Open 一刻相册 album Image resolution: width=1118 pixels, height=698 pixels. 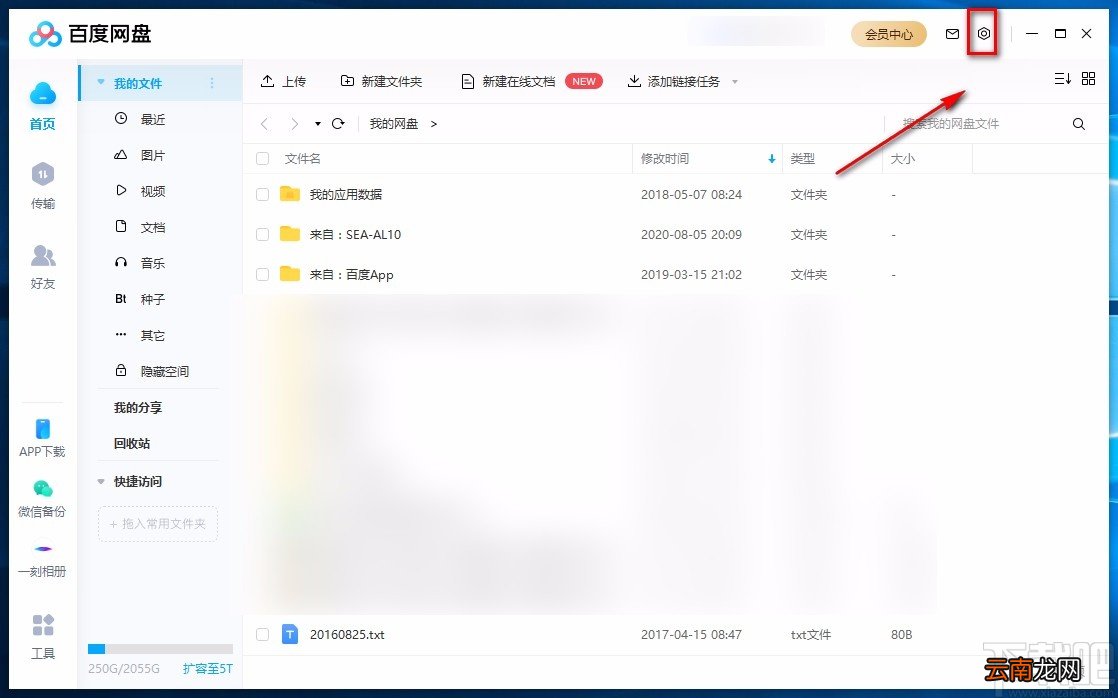[42, 561]
